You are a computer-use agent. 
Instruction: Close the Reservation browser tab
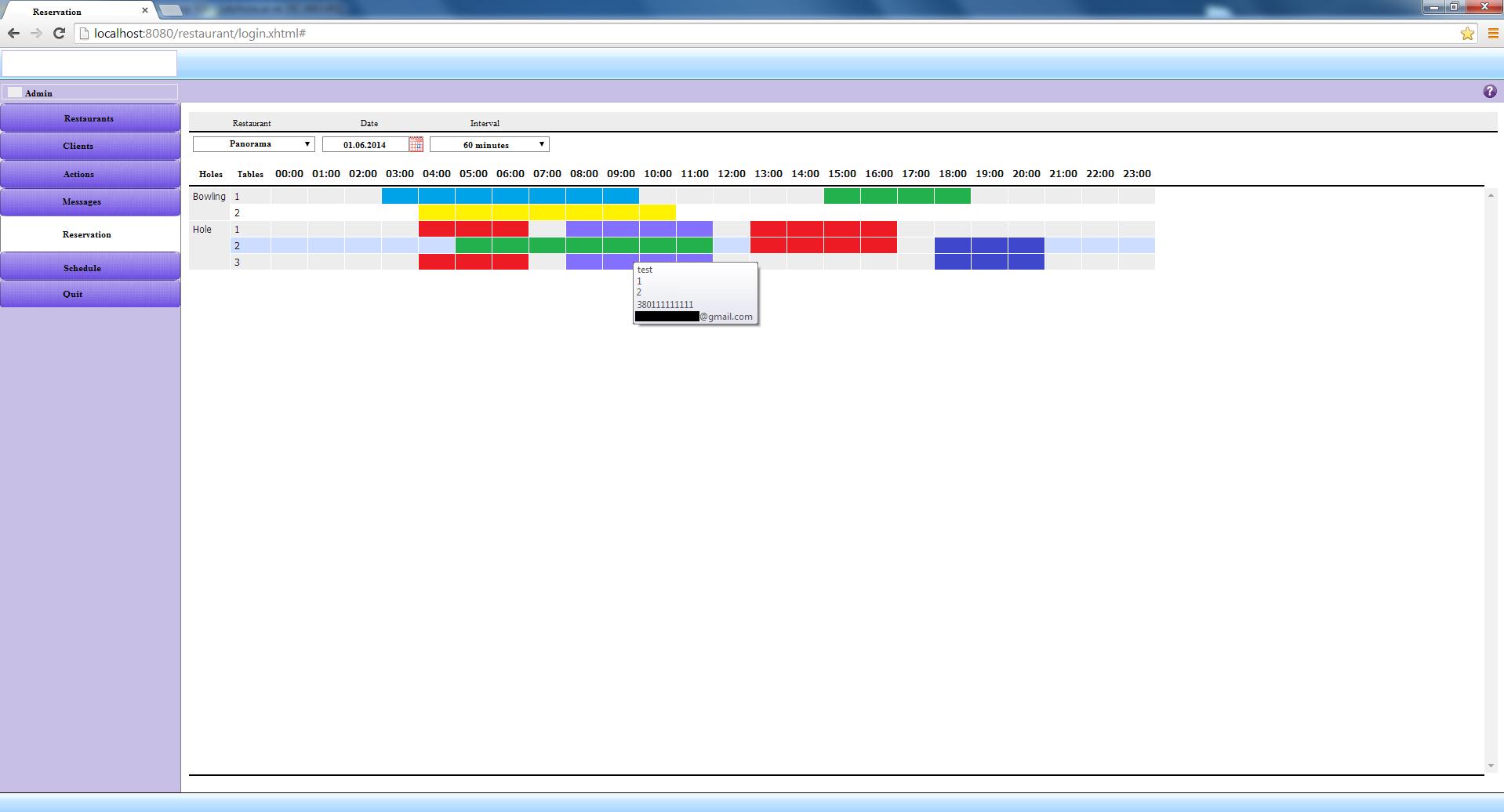pyautogui.click(x=145, y=11)
